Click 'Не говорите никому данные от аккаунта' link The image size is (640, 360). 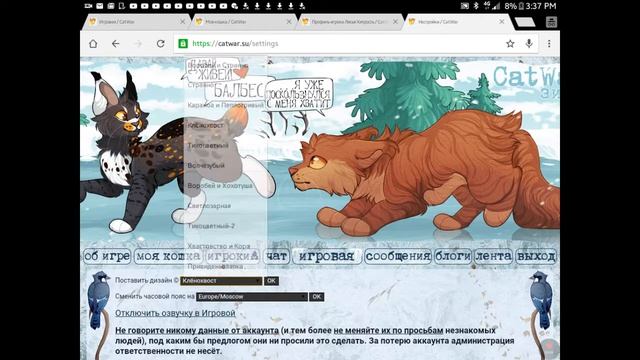pyautogui.click(x=197, y=330)
